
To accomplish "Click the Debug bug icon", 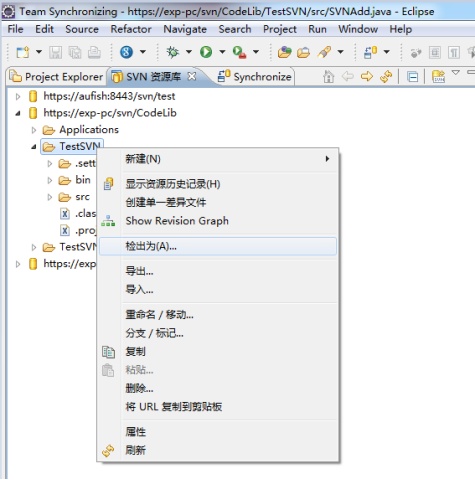I will click(x=173, y=52).
